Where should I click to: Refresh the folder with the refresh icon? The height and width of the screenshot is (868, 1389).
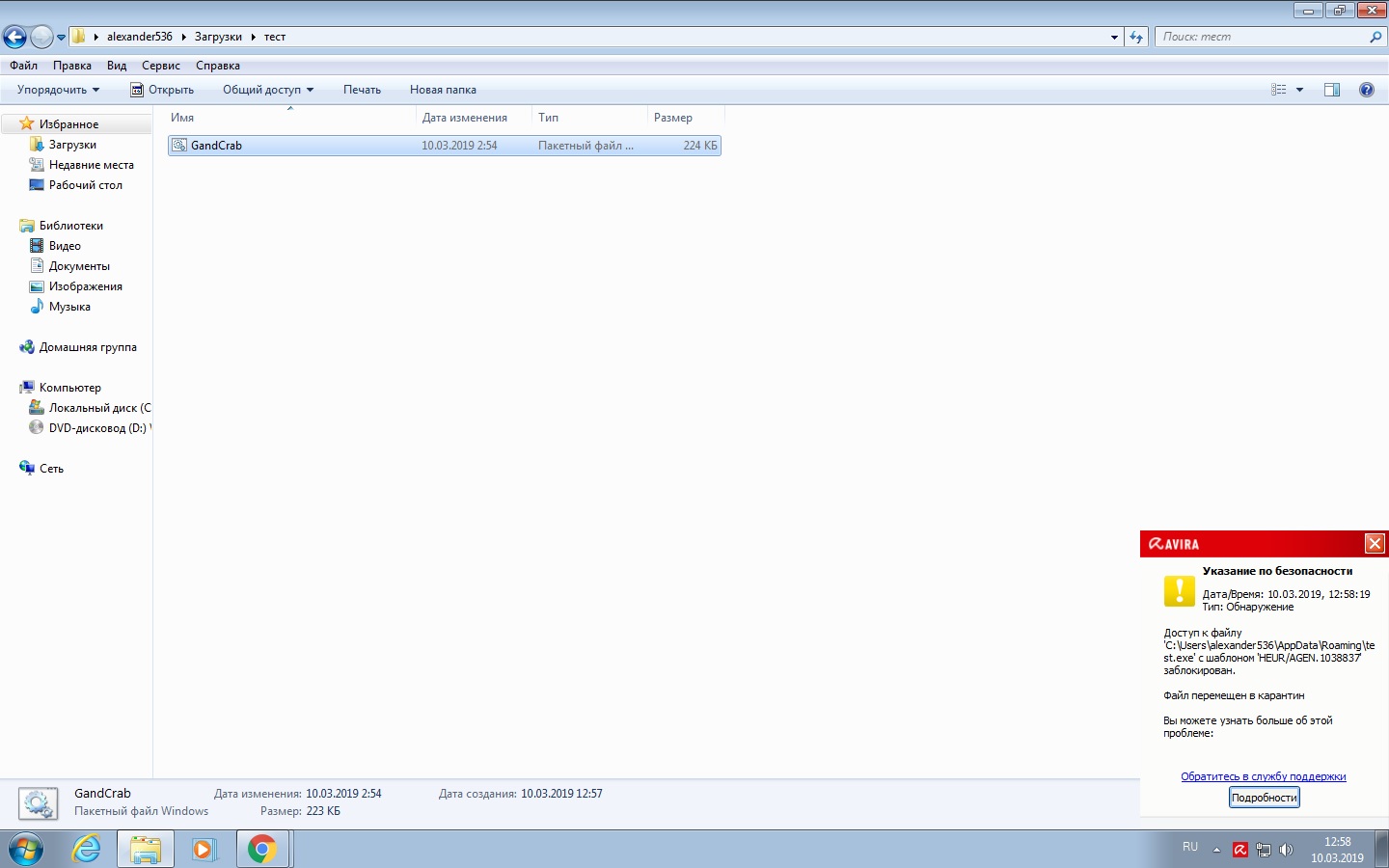(1136, 38)
